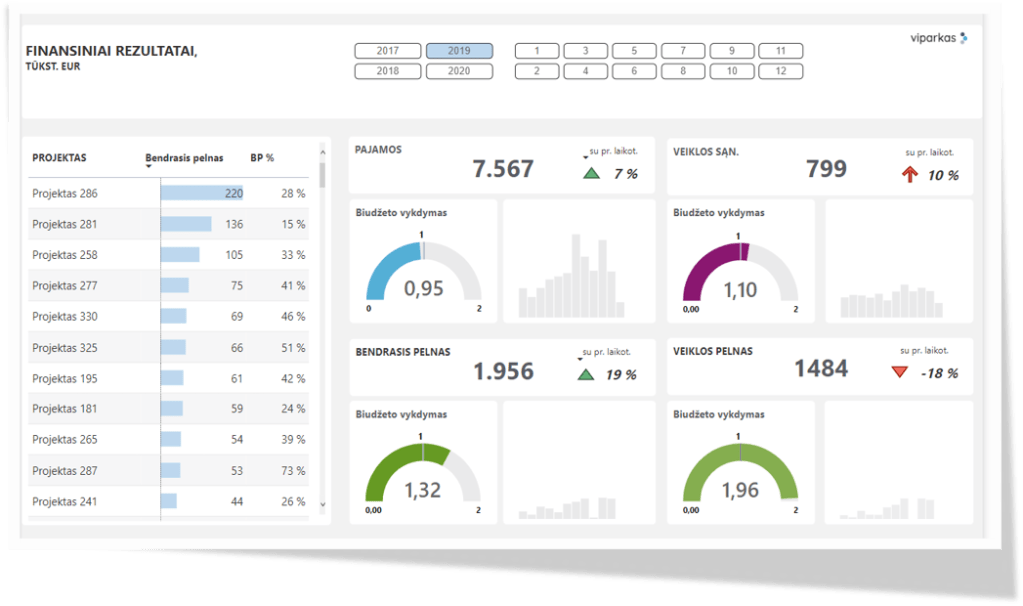The height and width of the screenshot is (606, 1023).
Task: Click the project list scrollbar thumb
Action: (x=322, y=175)
